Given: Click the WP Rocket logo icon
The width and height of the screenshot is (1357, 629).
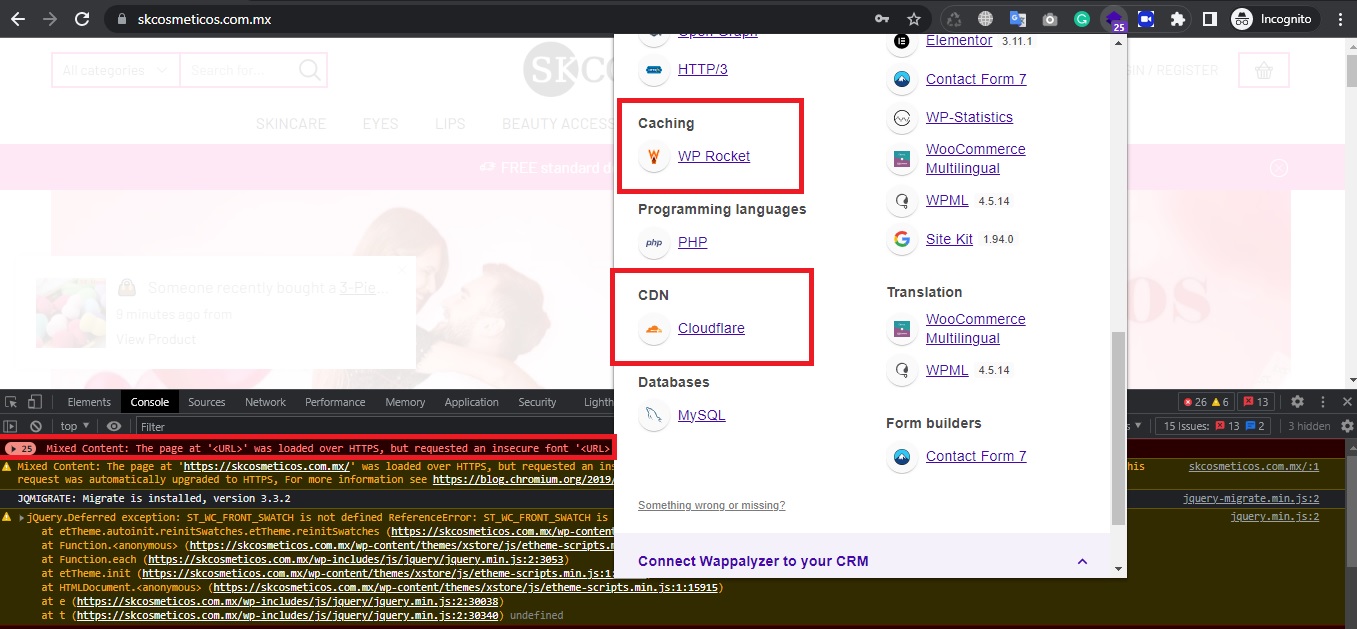Looking at the screenshot, I should pos(653,157).
